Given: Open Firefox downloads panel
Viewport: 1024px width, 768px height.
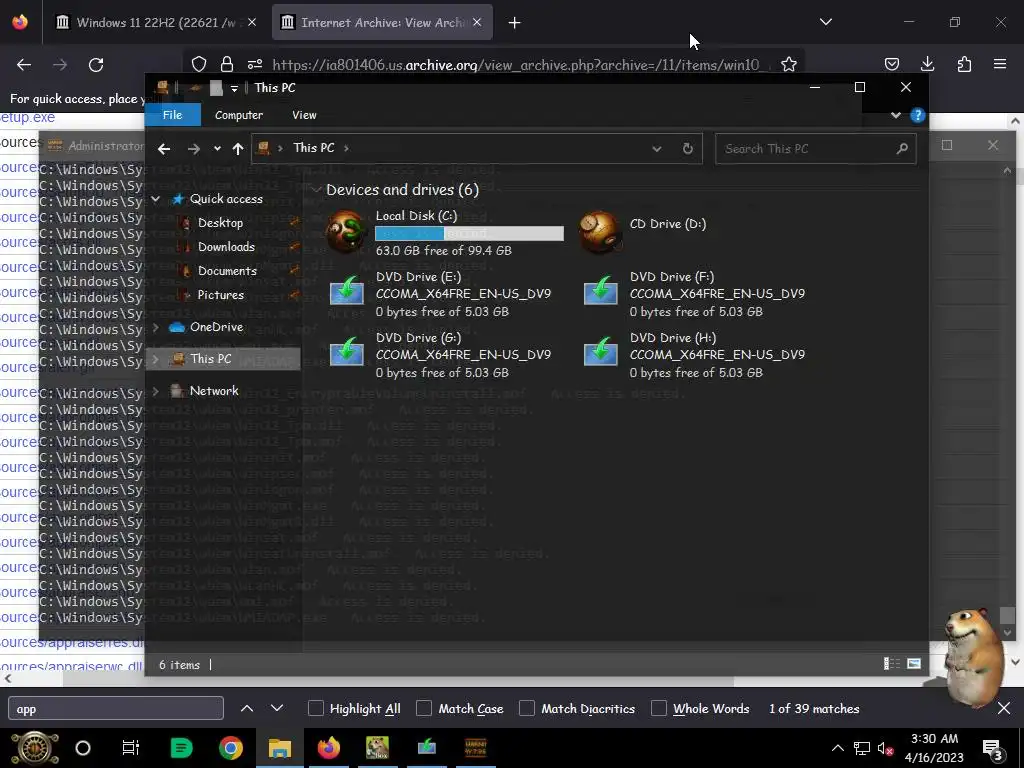Looking at the screenshot, I should 927,64.
